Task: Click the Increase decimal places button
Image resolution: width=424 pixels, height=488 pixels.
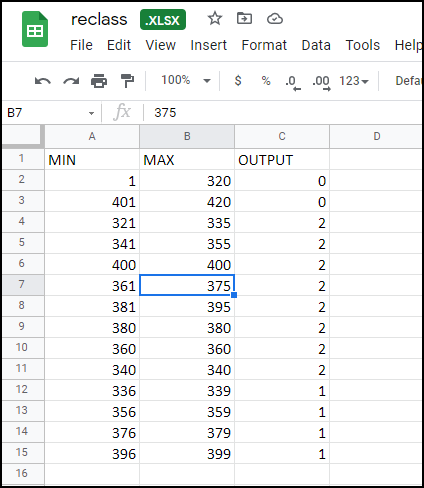Action: click(321, 82)
